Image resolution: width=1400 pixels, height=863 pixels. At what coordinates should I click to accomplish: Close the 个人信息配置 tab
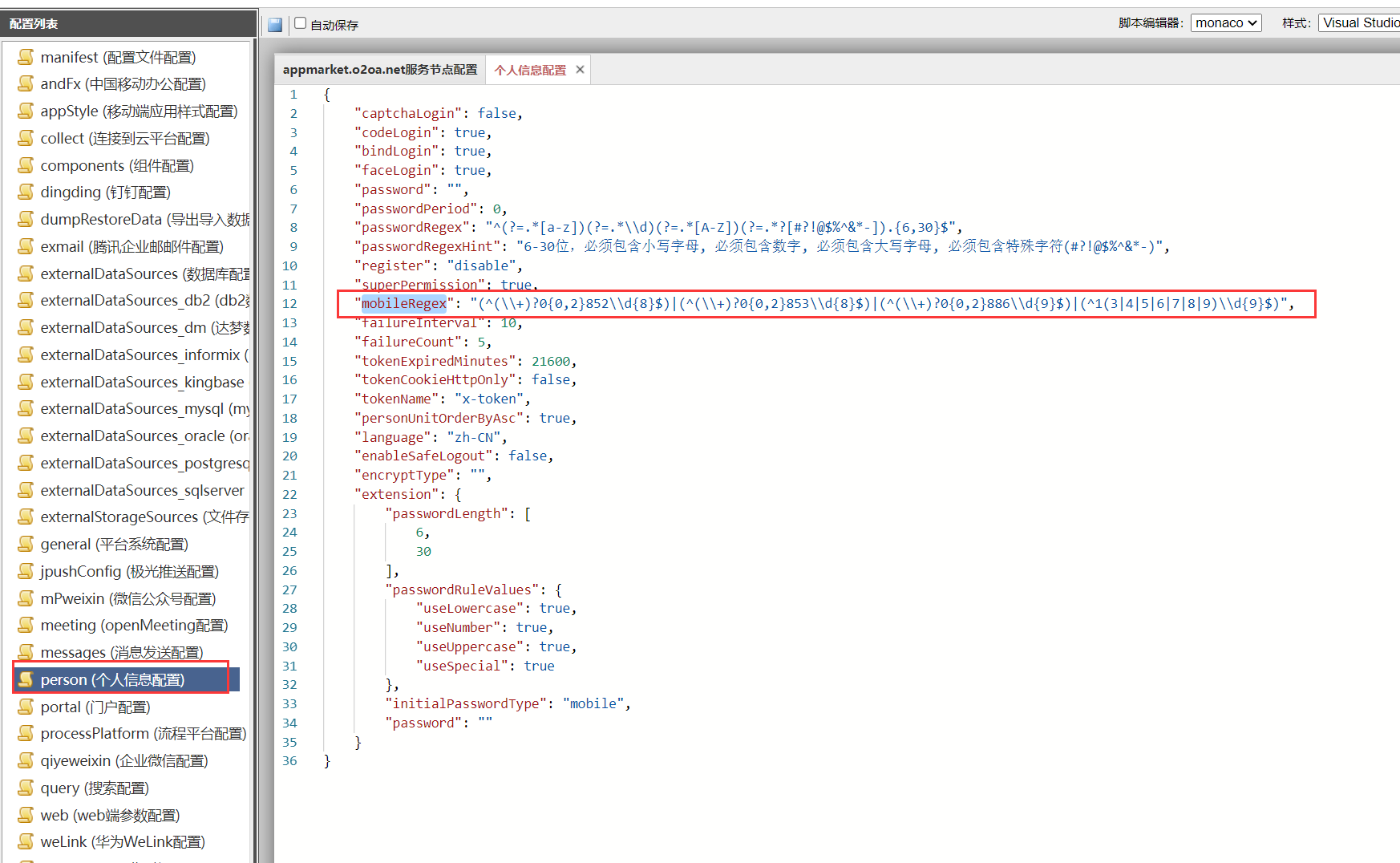pos(580,70)
